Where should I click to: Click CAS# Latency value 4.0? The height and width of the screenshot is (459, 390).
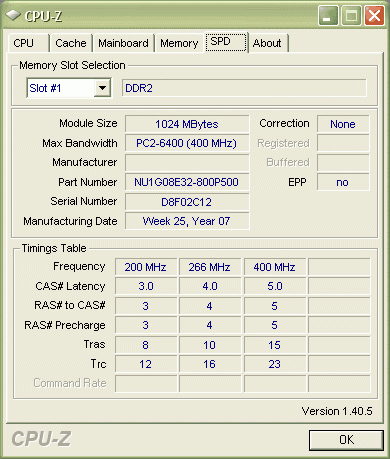click(x=210, y=286)
